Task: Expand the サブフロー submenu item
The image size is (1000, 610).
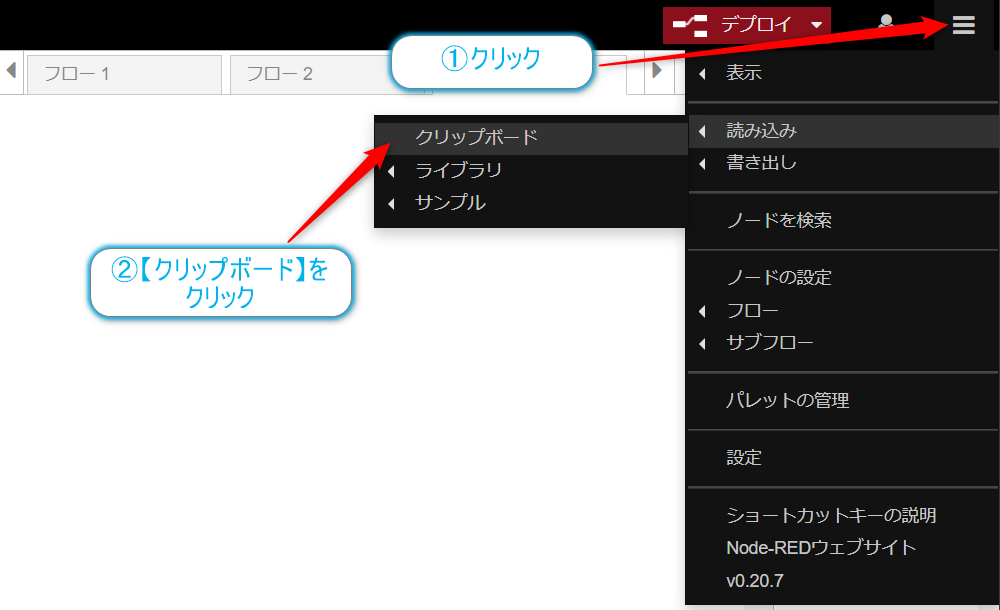Action: click(x=842, y=343)
